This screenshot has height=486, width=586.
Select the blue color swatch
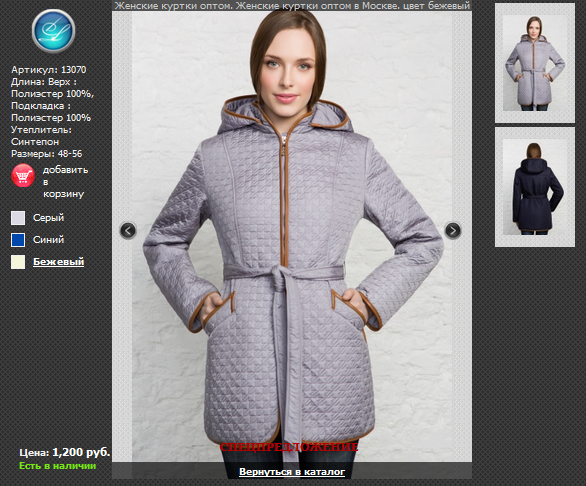pos(18,240)
